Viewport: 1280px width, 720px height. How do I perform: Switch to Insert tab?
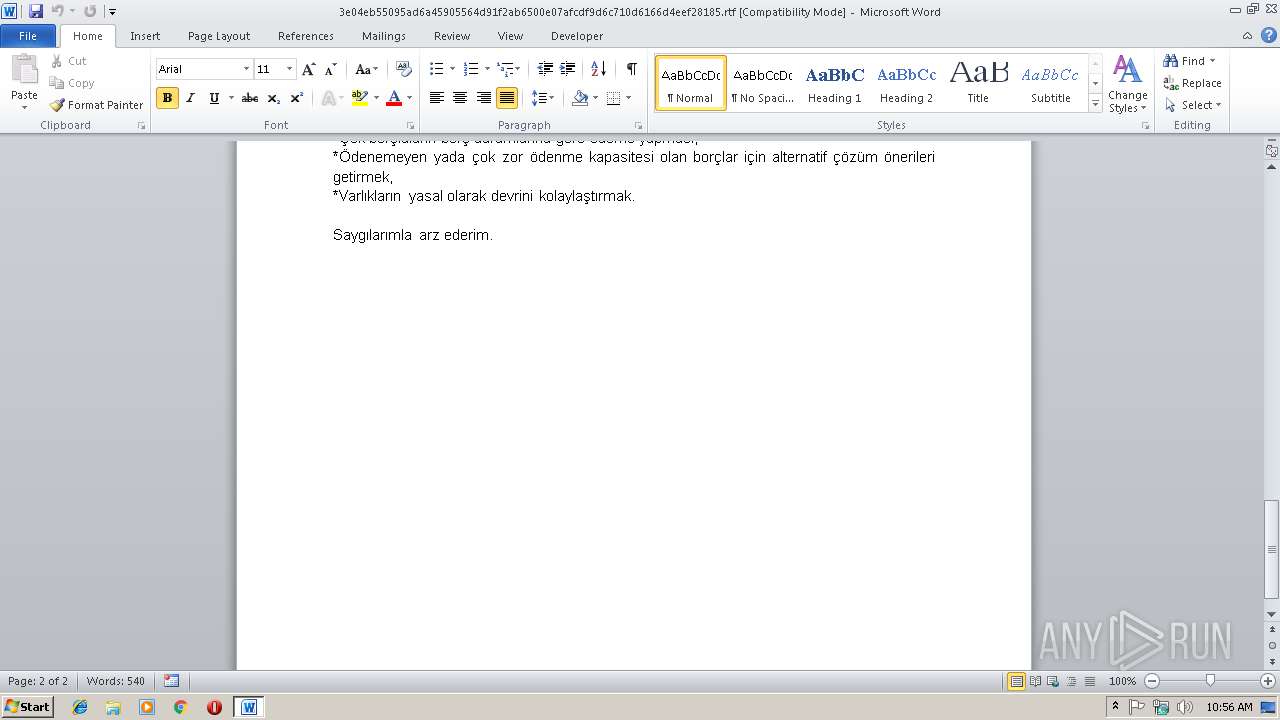pos(145,35)
